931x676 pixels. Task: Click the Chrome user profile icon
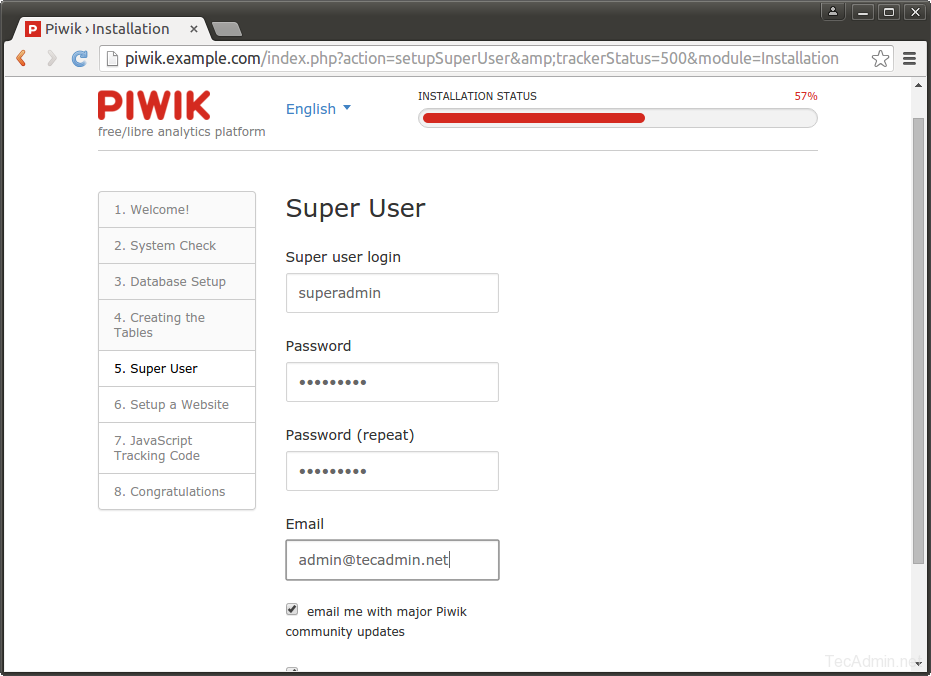point(833,12)
